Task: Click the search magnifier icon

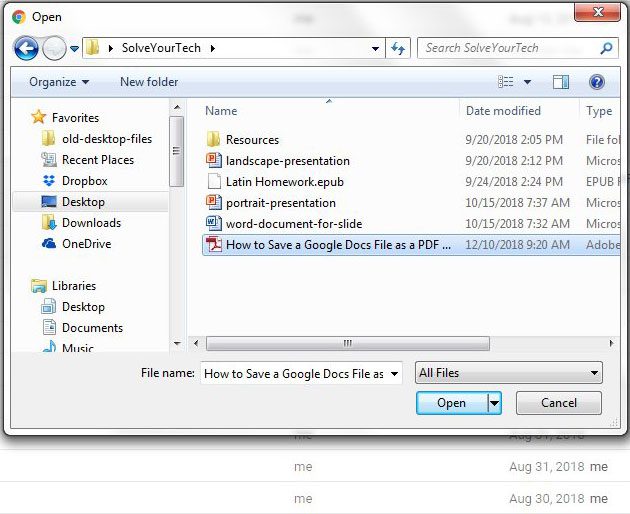Action: pos(606,48)
